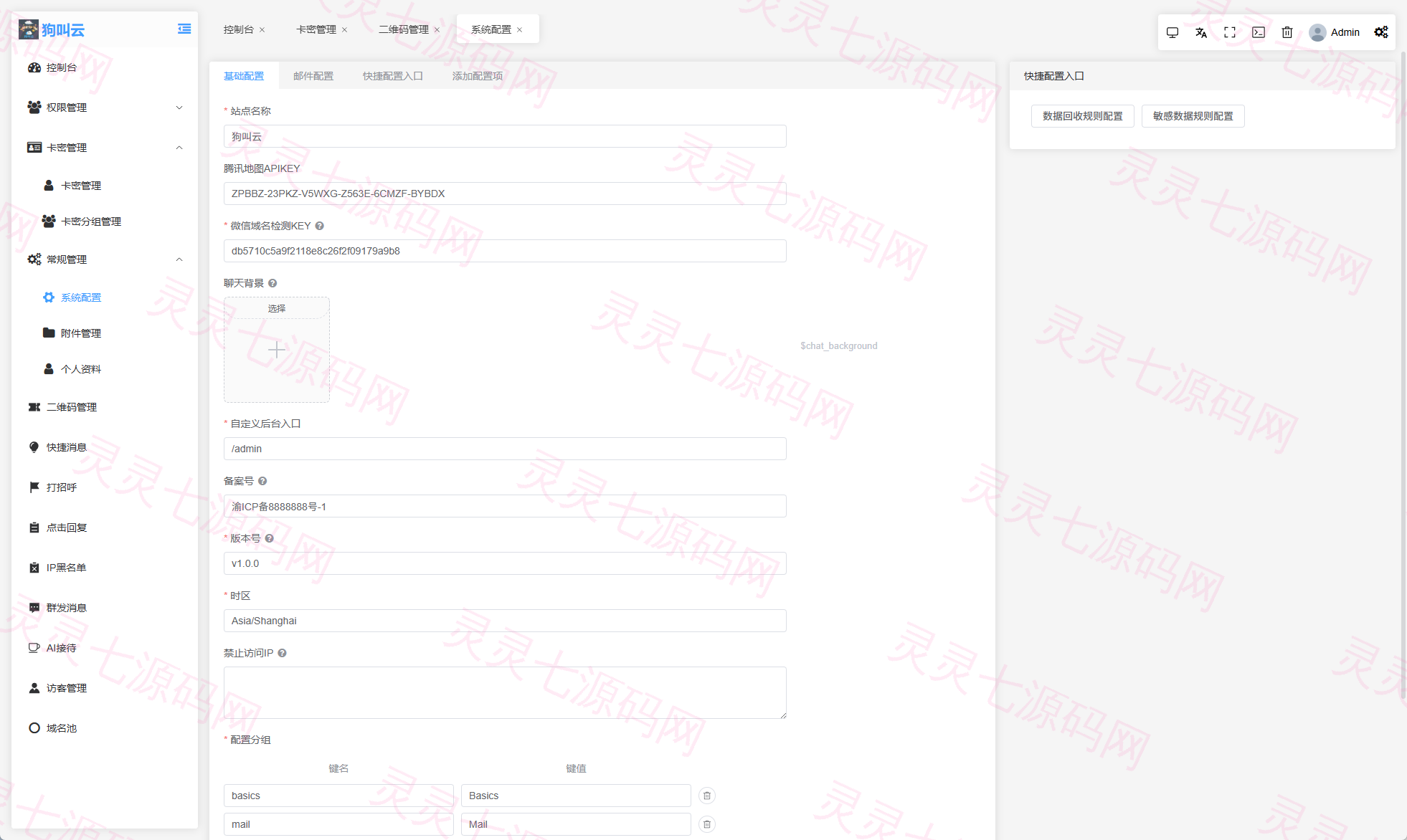The width and height of the screenshot is (1407, 840).
Task: Open AI接待 in sidebar
Action: 105,648
